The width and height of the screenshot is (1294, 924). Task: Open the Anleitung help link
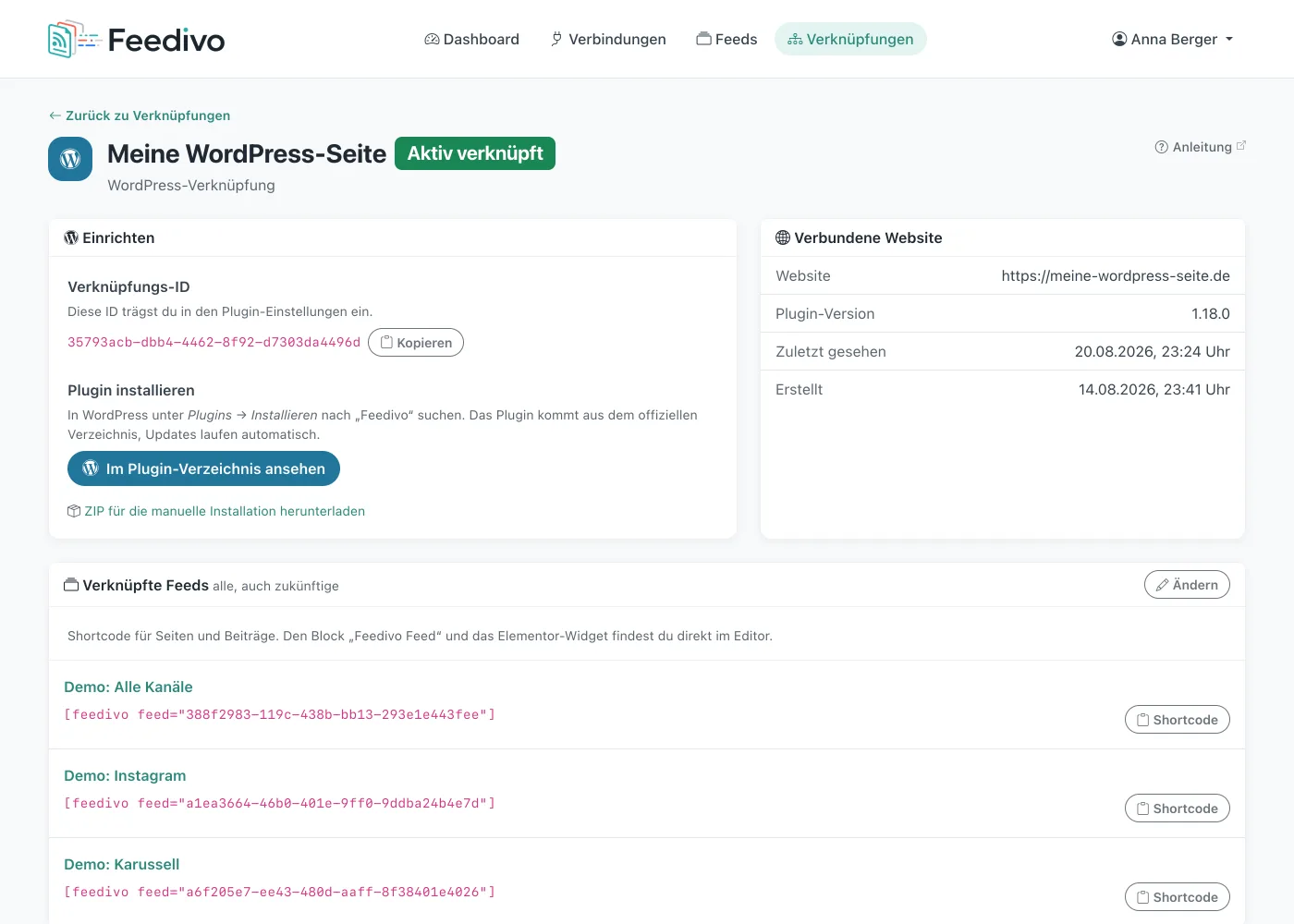click(1201, 147)
